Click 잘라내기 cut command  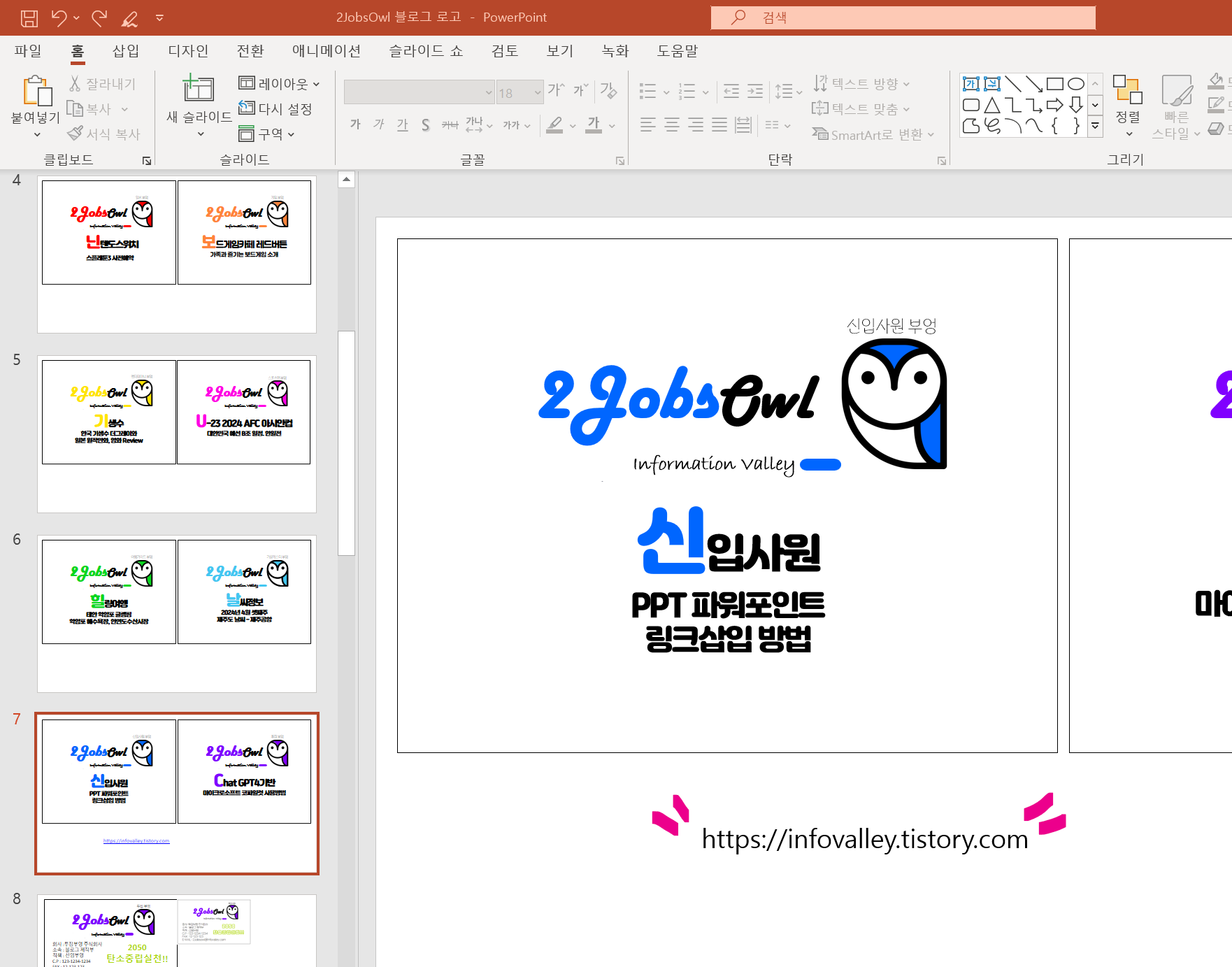(x=102, y=84)
